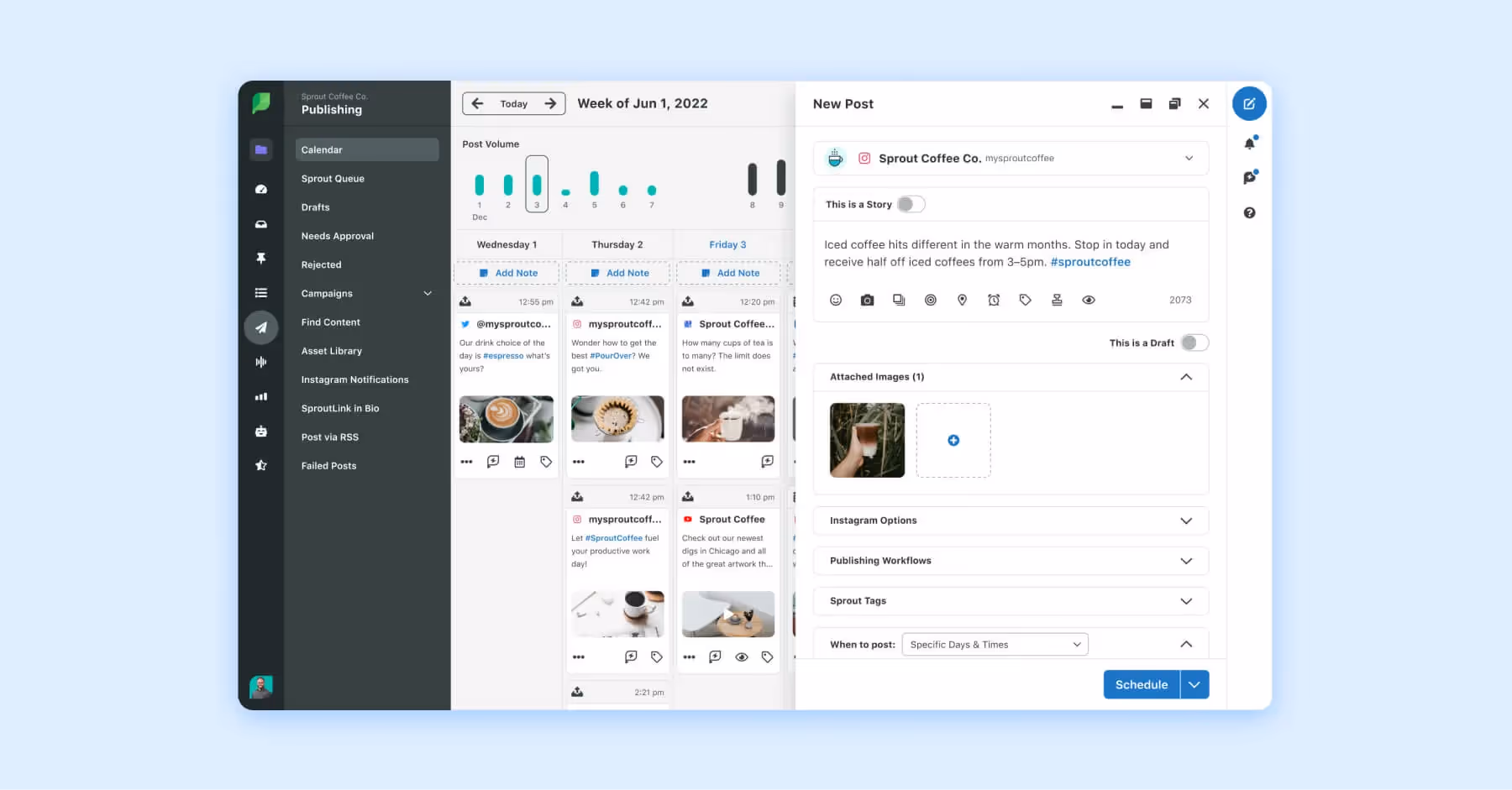
Task: Preview post with the eye icon
Action: [1089, 300]
